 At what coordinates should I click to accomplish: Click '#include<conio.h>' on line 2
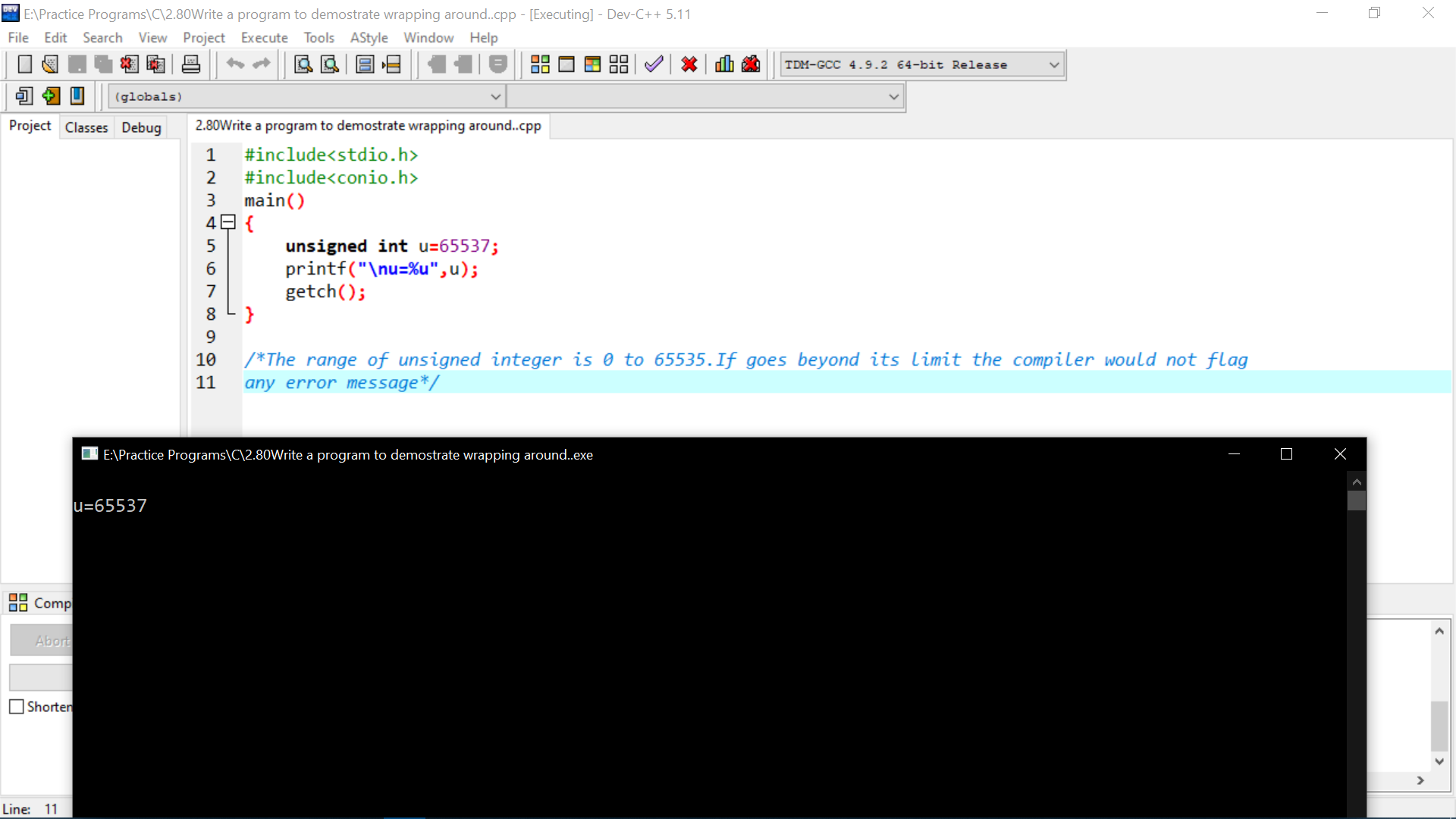coord(331,177)
